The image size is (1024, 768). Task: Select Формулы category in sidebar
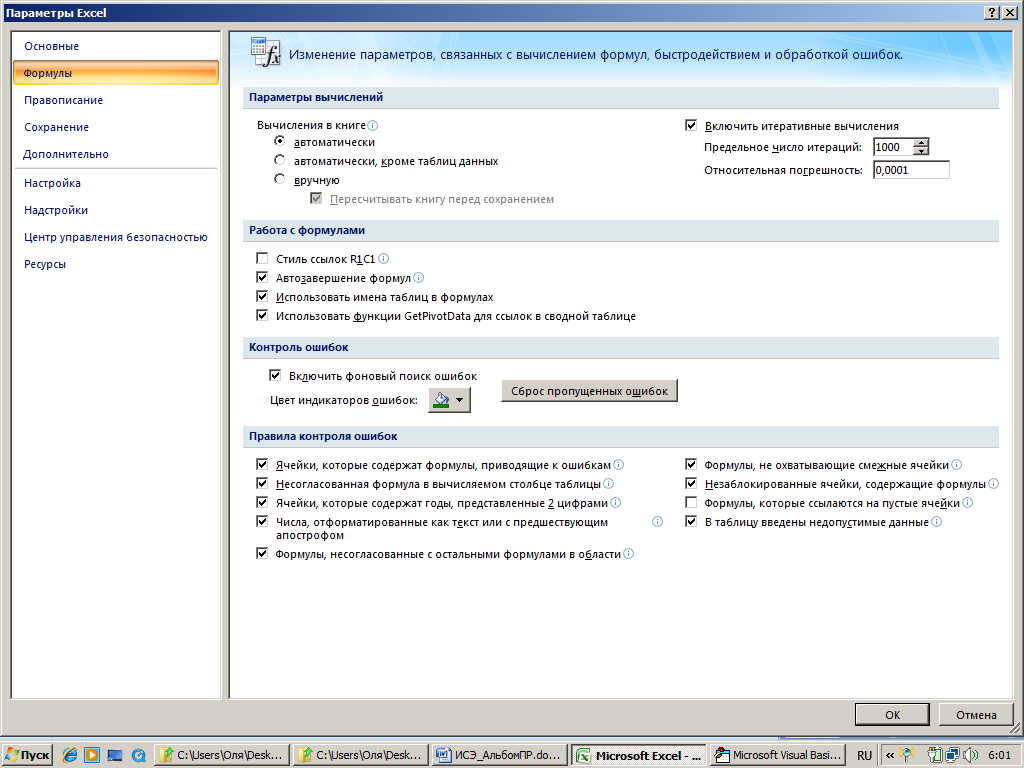pyautogui.click(x=116, y=73)
